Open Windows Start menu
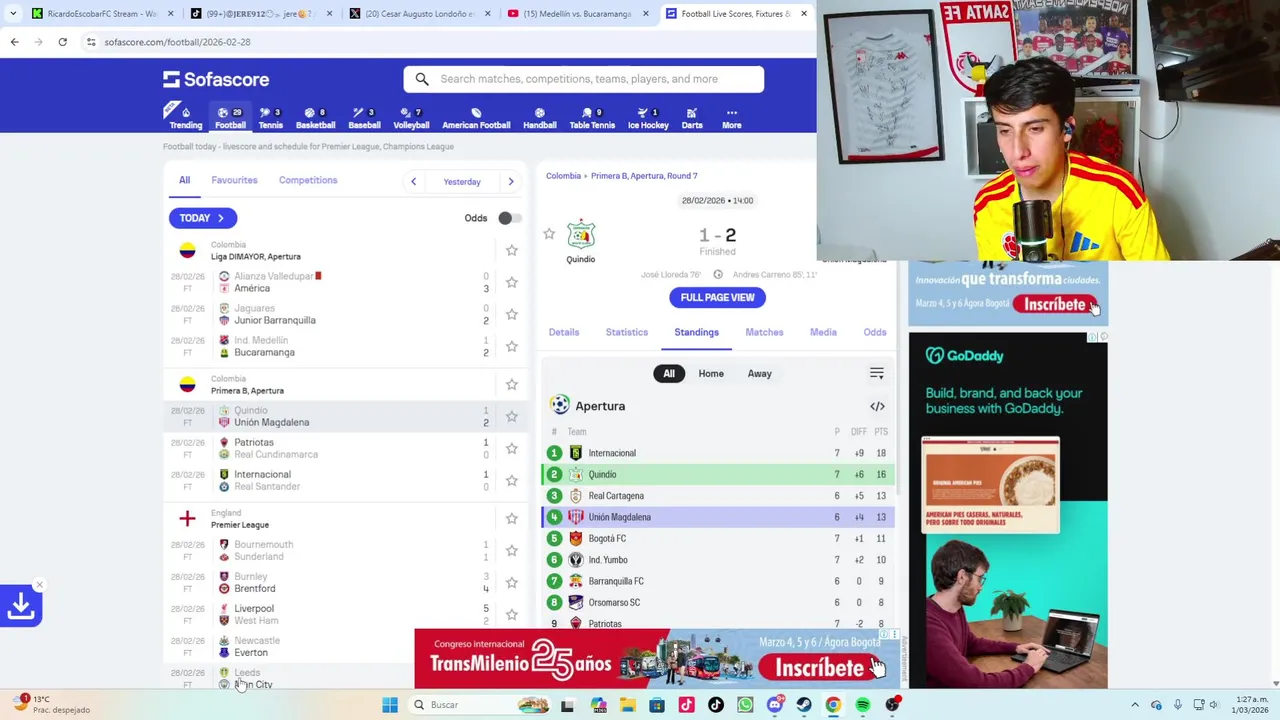Viewport: 1280px width, 720px height. (390, 705)
